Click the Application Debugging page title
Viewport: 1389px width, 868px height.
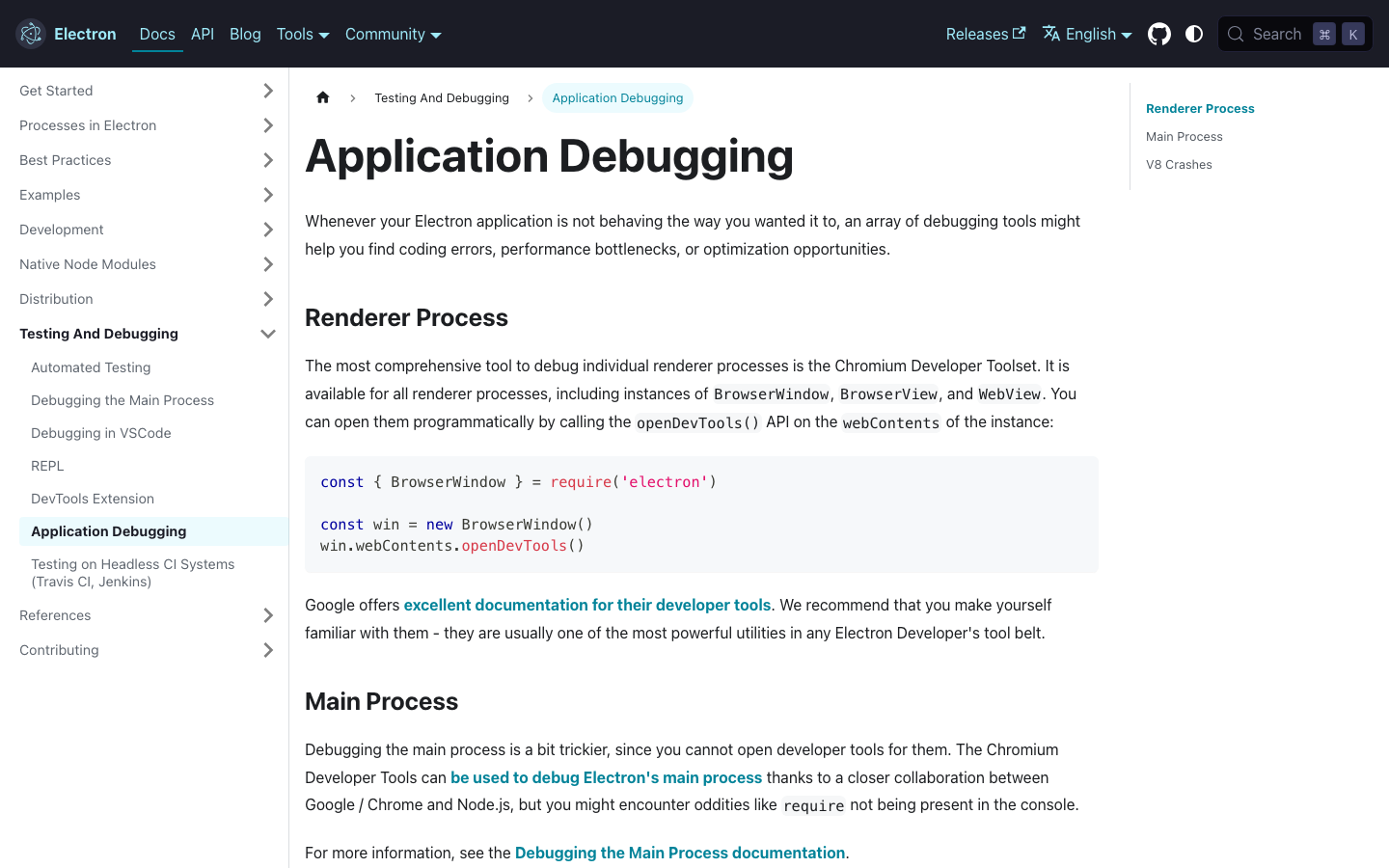point(549,156)
